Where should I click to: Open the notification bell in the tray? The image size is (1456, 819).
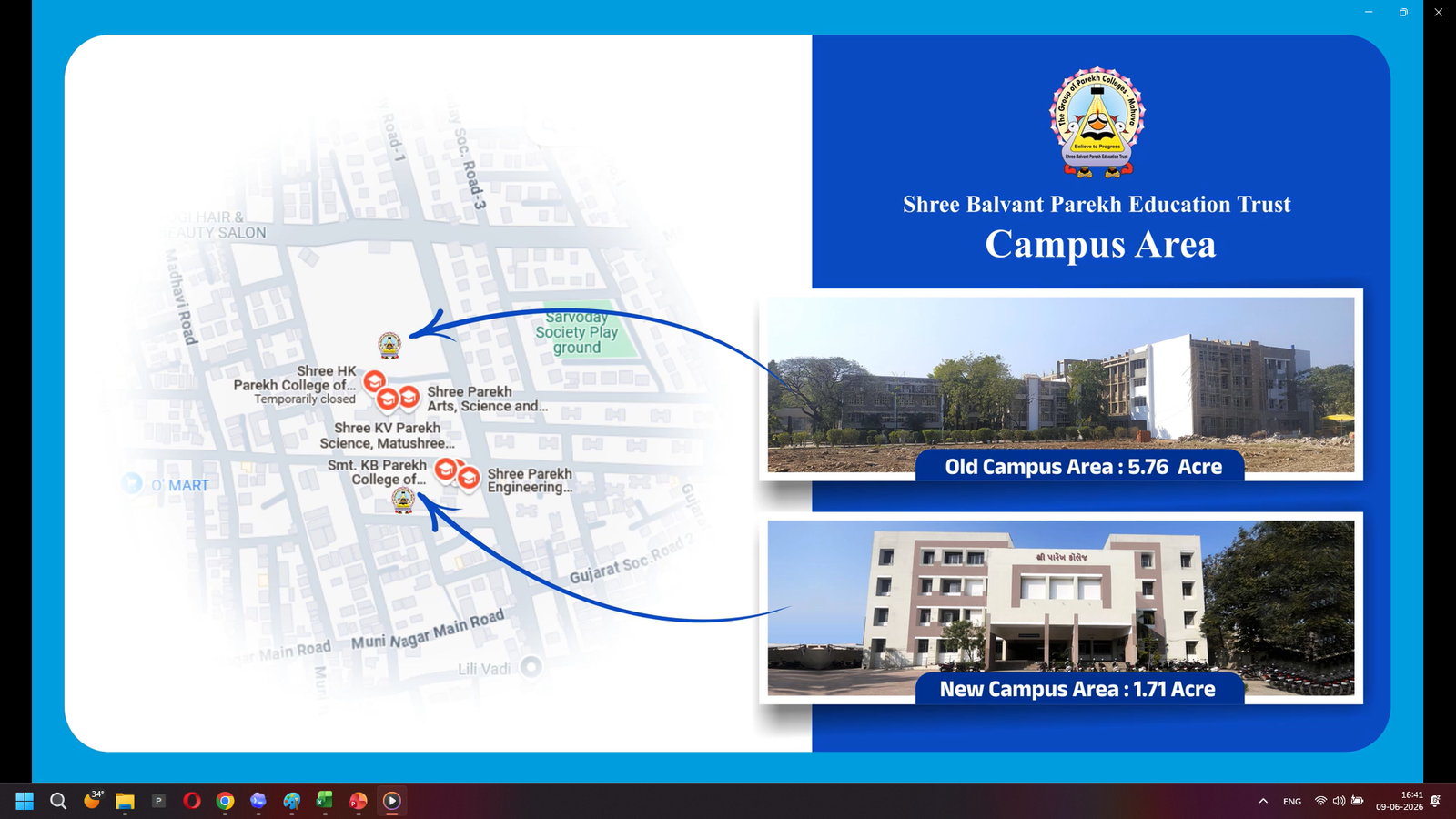[x=1435, y=801]
